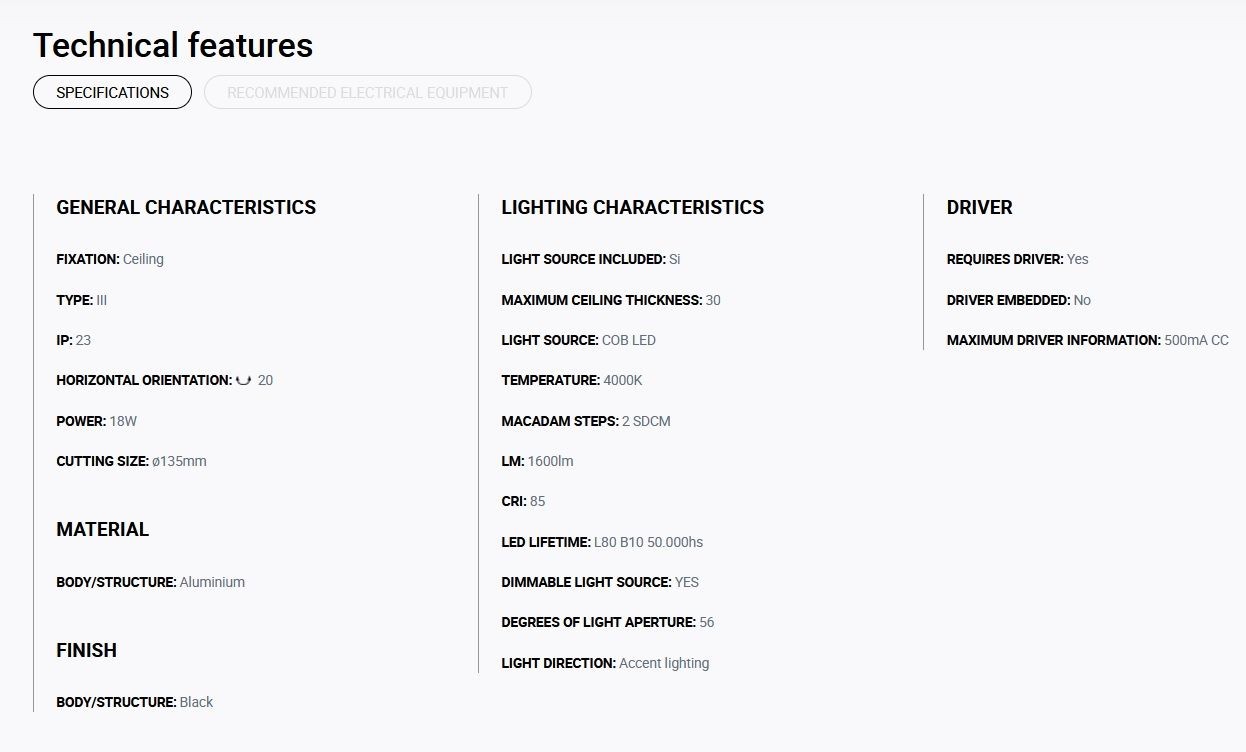Click the FIXATION: Ceiling row
Screen dimensions: 1246x752
pos(110,259)
